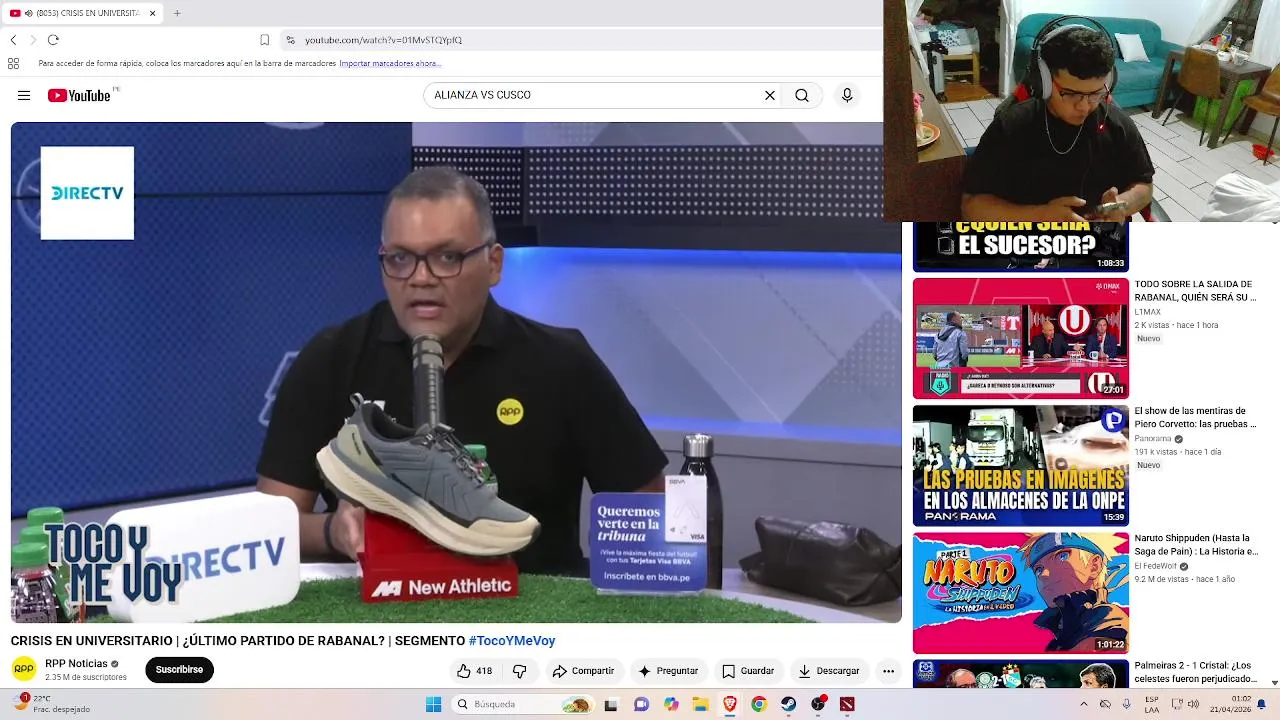Open the L1MAX channel name
Viewport: 1280px width, 720px height.
(x=1147, y=312)
